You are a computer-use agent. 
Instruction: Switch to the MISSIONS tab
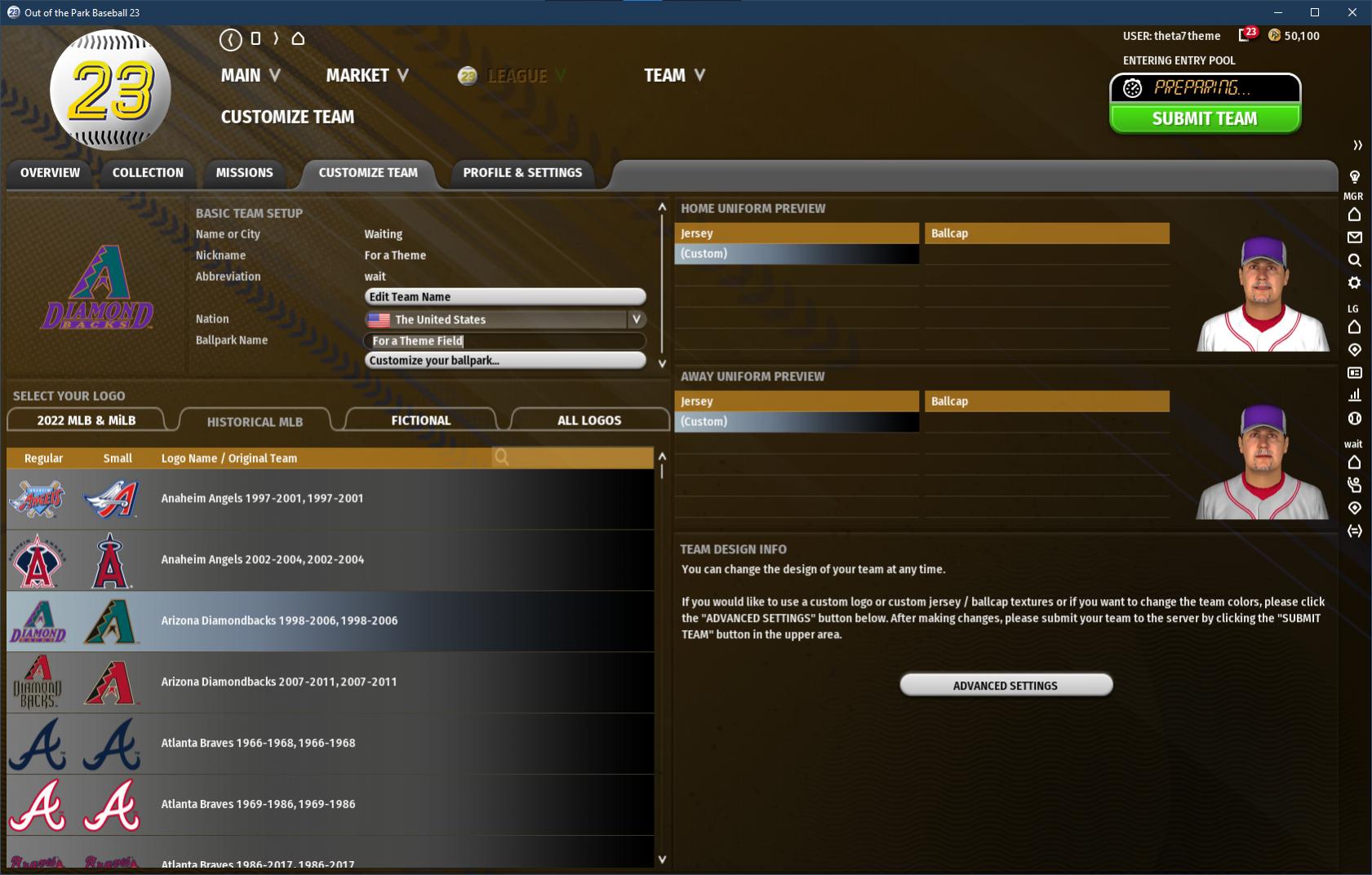pyautogui.click(x=245, y=173)
